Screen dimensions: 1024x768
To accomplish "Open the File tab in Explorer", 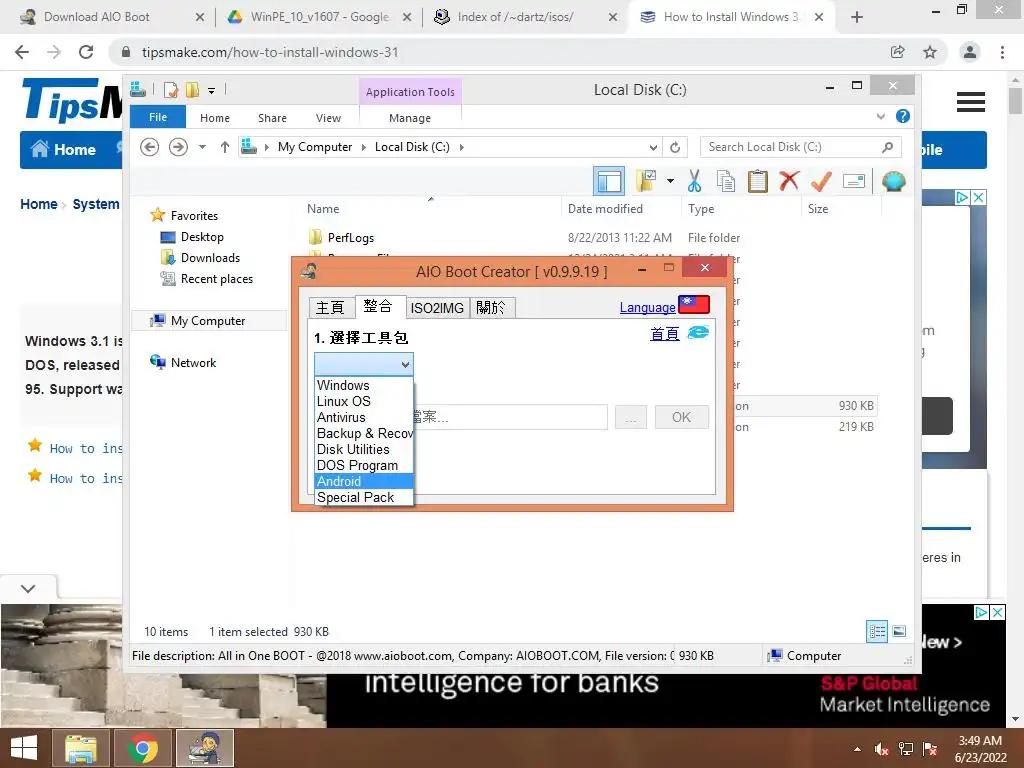I will tap(158, 117).
